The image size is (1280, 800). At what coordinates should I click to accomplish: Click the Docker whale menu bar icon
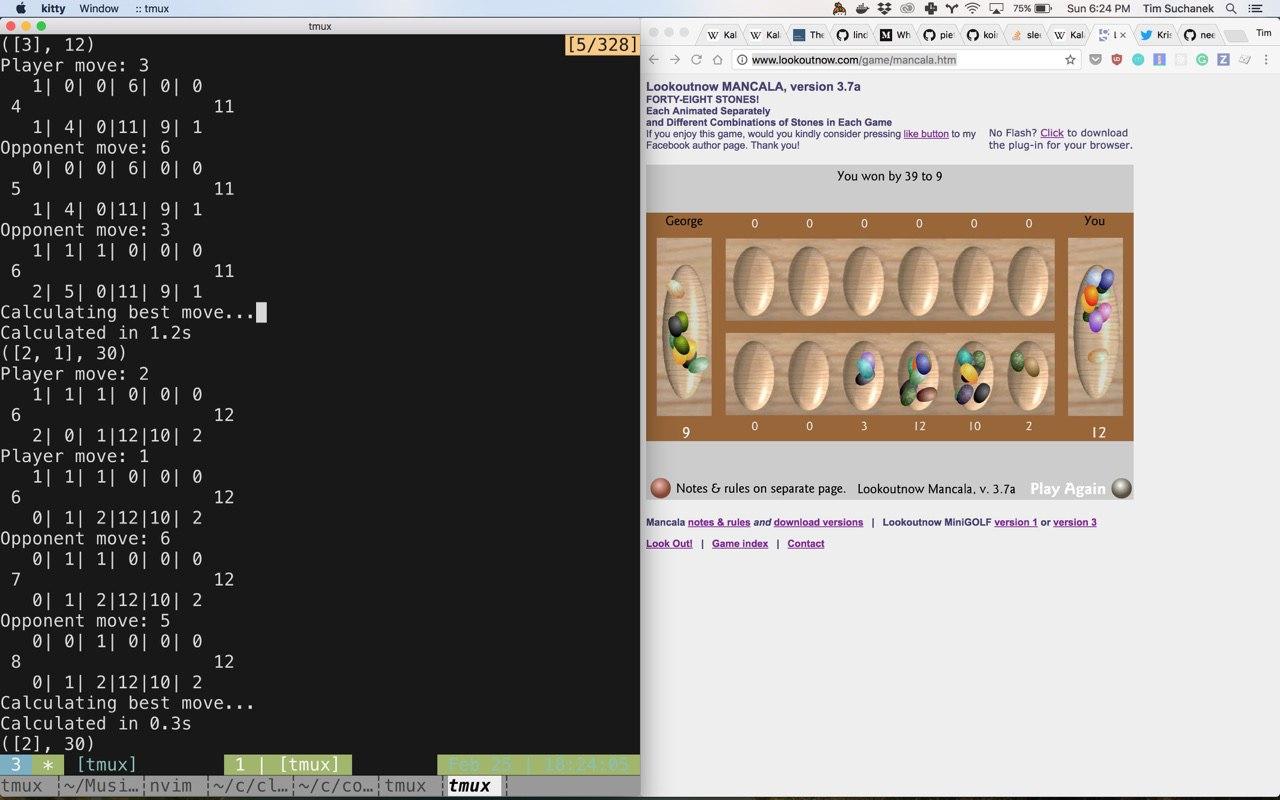pyautogui.click(x=863, y=8)
